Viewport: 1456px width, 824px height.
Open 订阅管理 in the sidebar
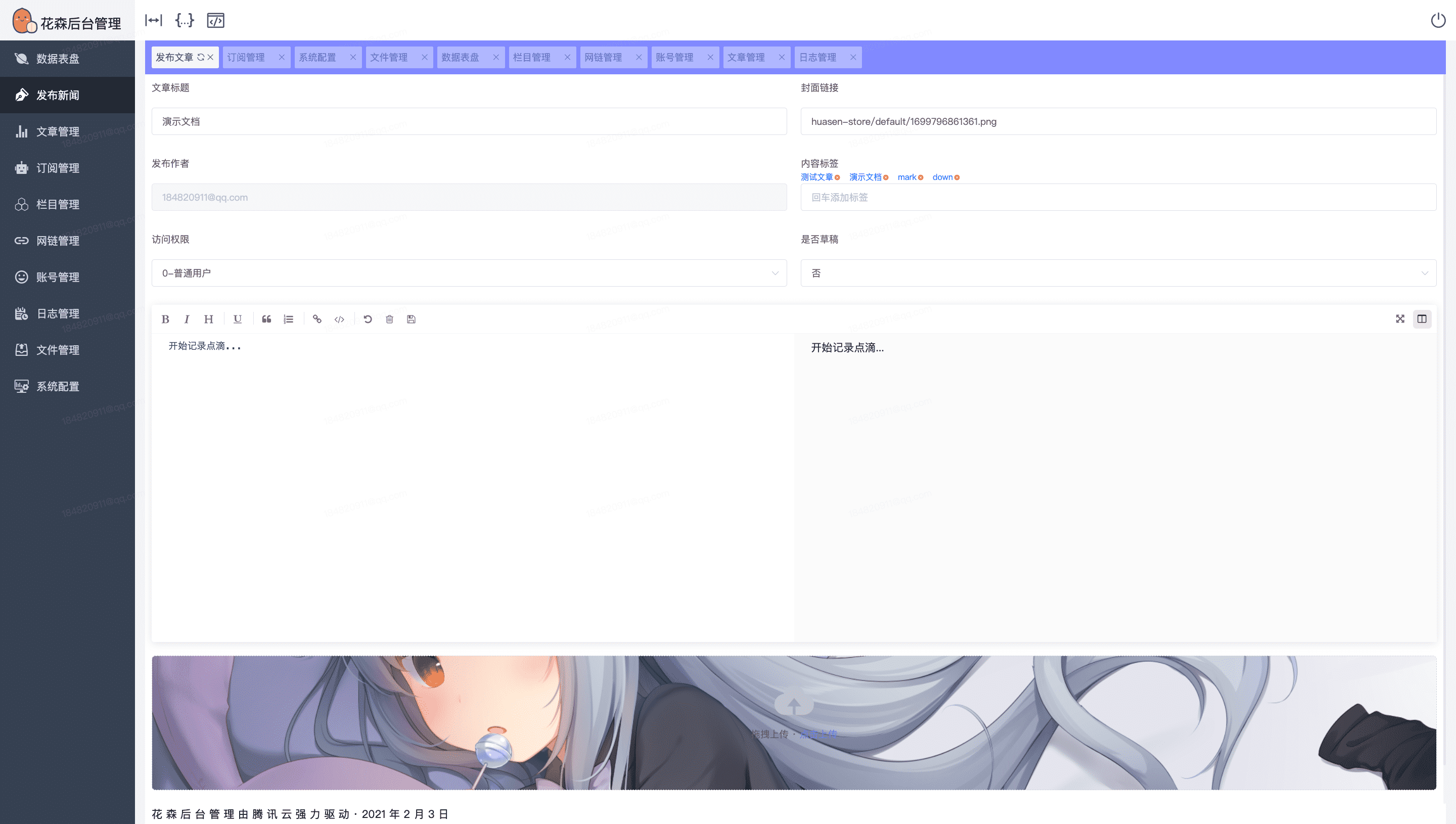[x=67, y=167]
